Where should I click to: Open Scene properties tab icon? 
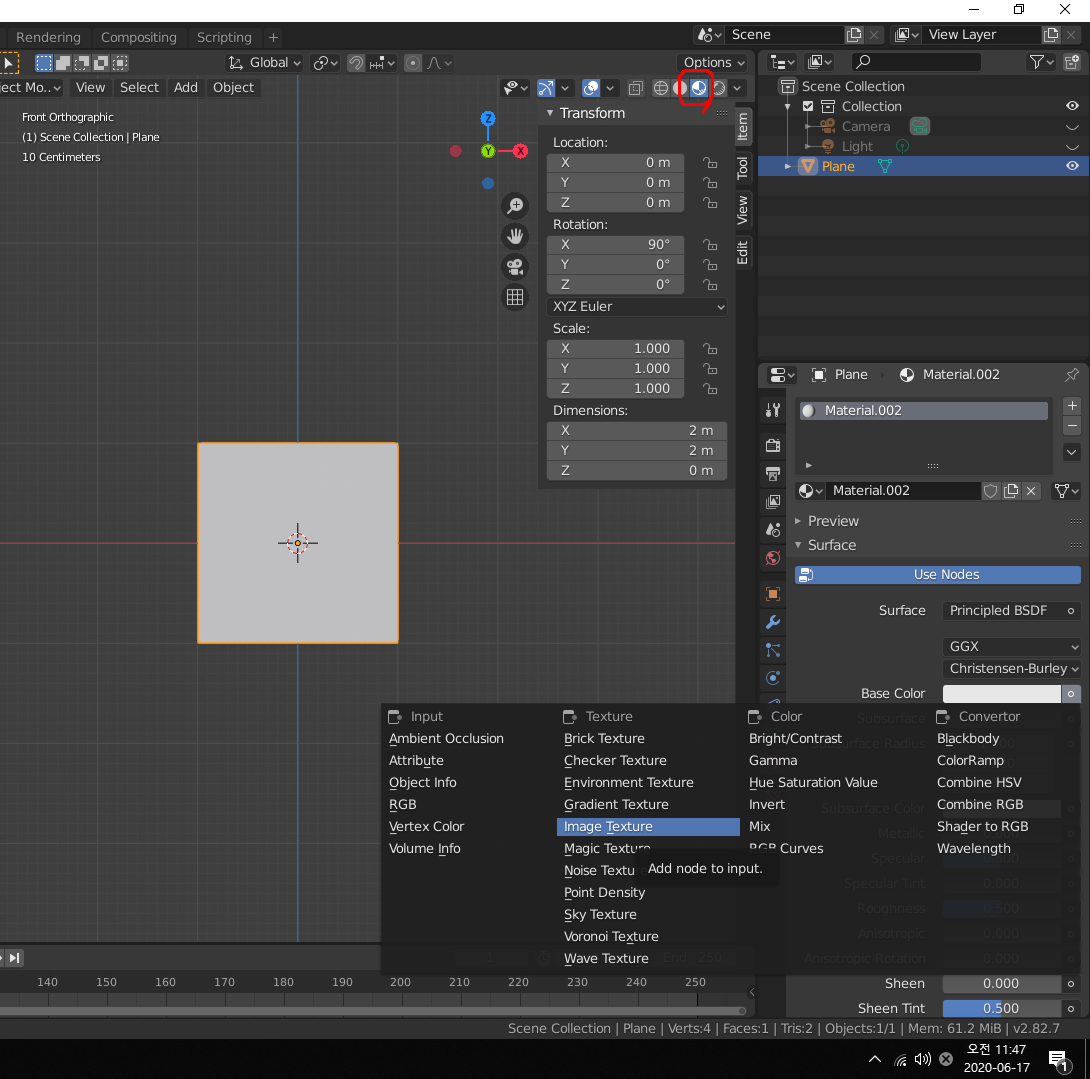coord(773,530)
